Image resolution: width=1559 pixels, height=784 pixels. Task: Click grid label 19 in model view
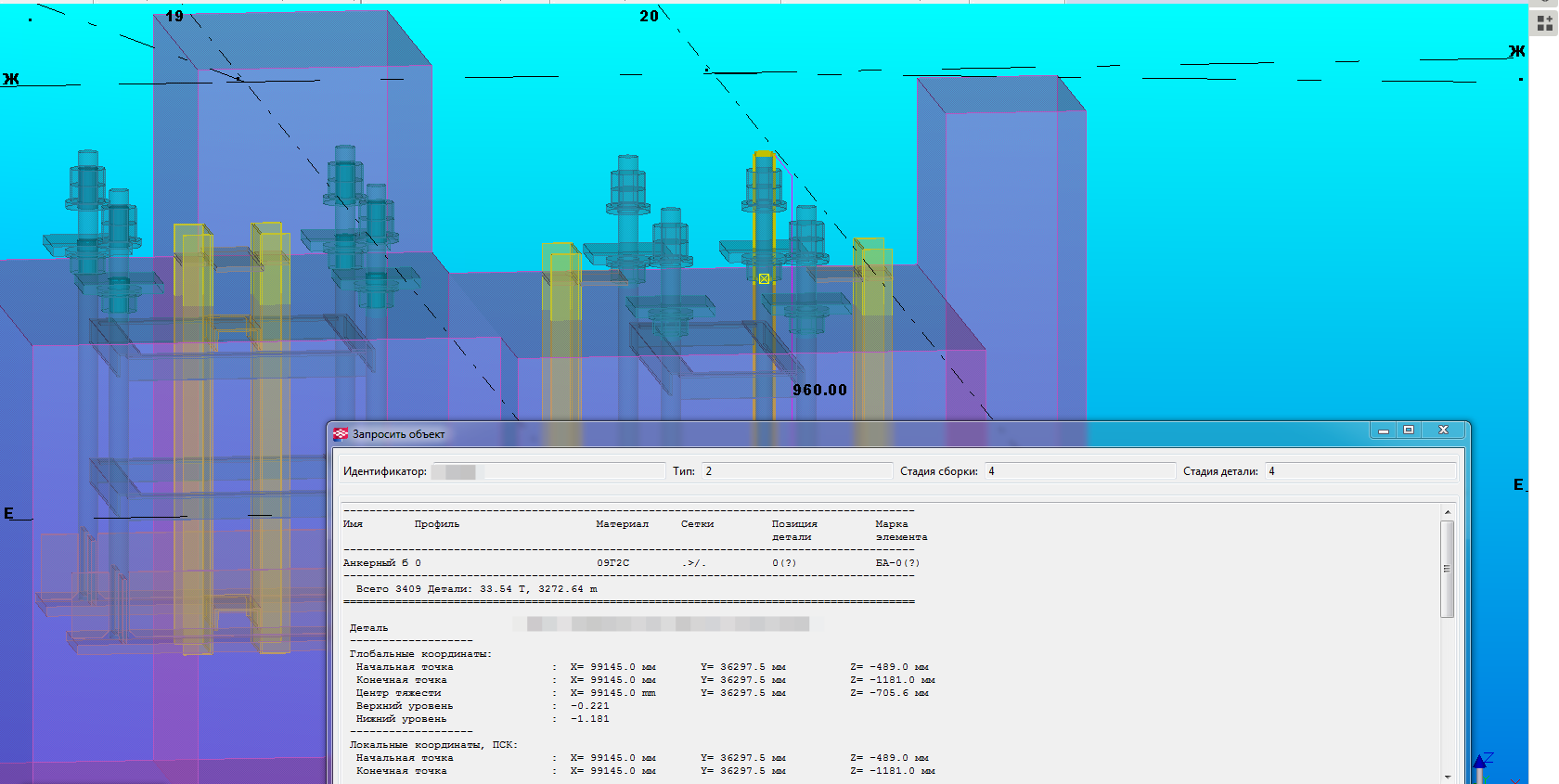174,16
